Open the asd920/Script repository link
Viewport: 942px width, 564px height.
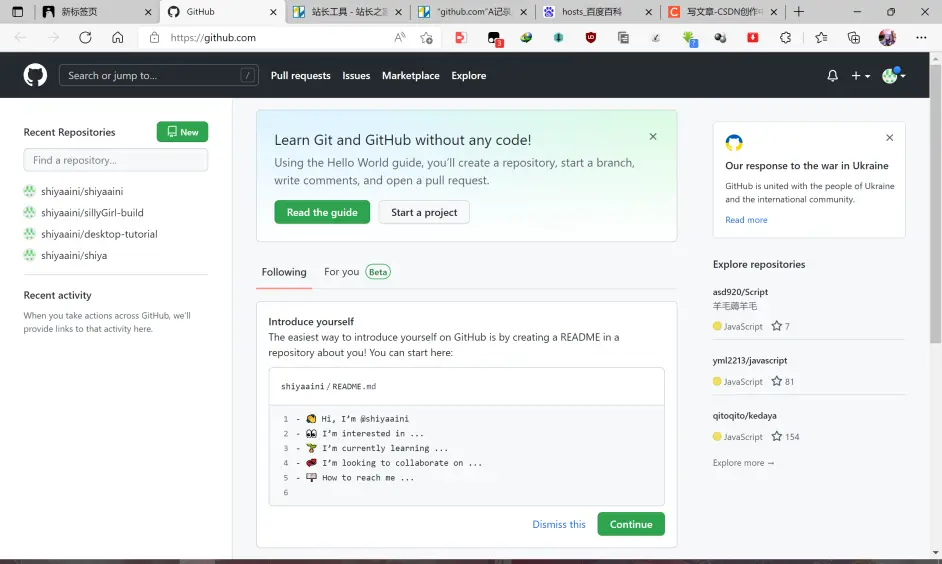coord(740,292)
